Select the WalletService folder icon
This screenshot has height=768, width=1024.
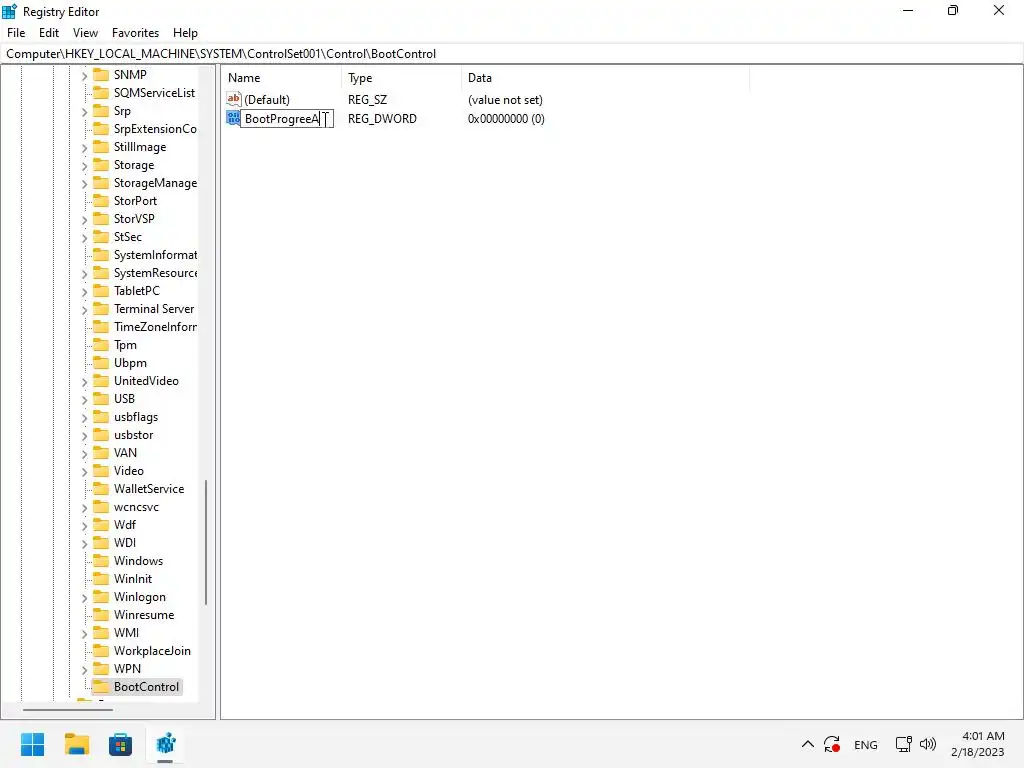101,488
